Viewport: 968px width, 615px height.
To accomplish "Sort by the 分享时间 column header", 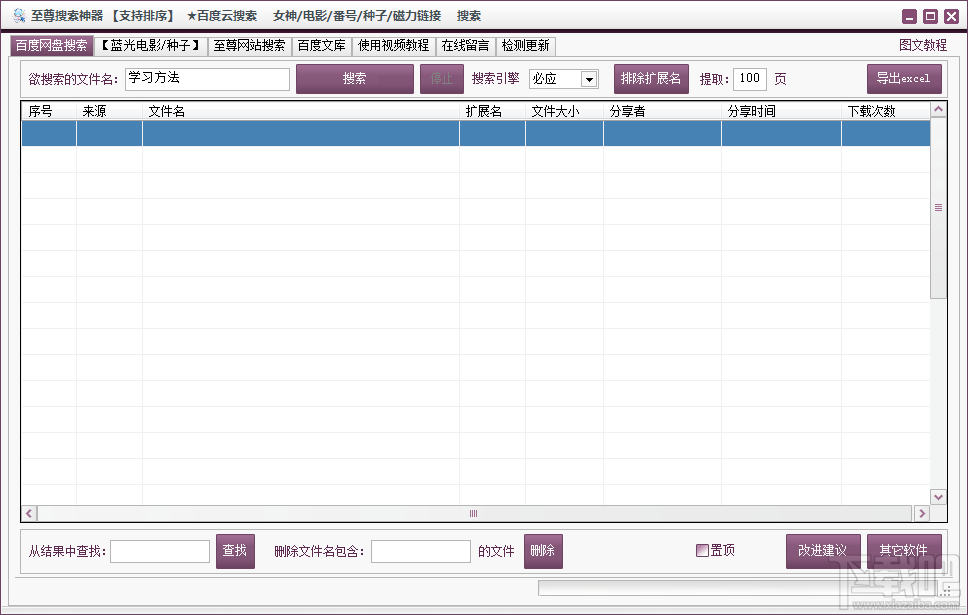I will pyautogui.click(x=782, y=111).
